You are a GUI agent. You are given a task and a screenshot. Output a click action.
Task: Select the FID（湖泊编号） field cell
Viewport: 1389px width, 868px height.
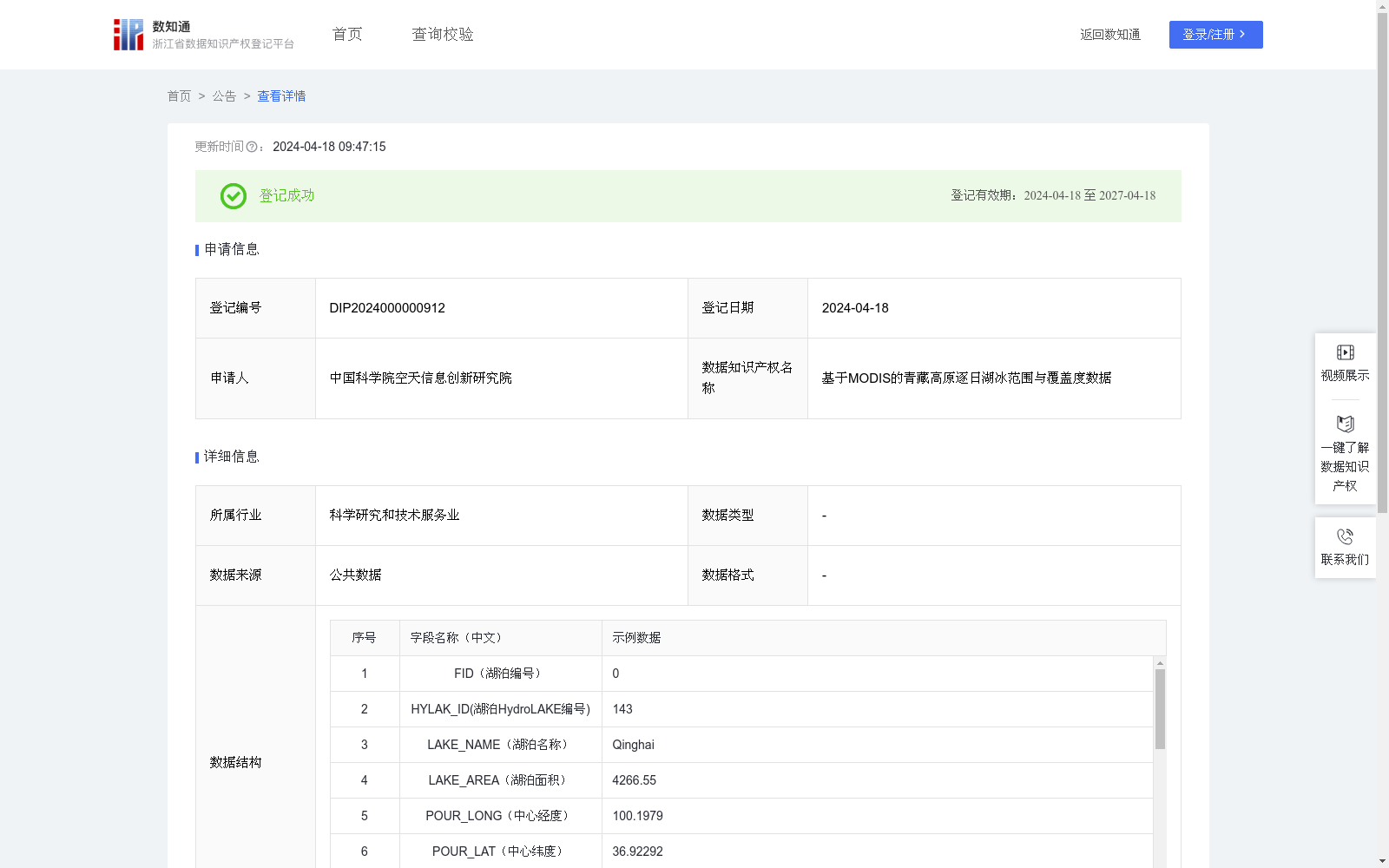tap(501, 674)
